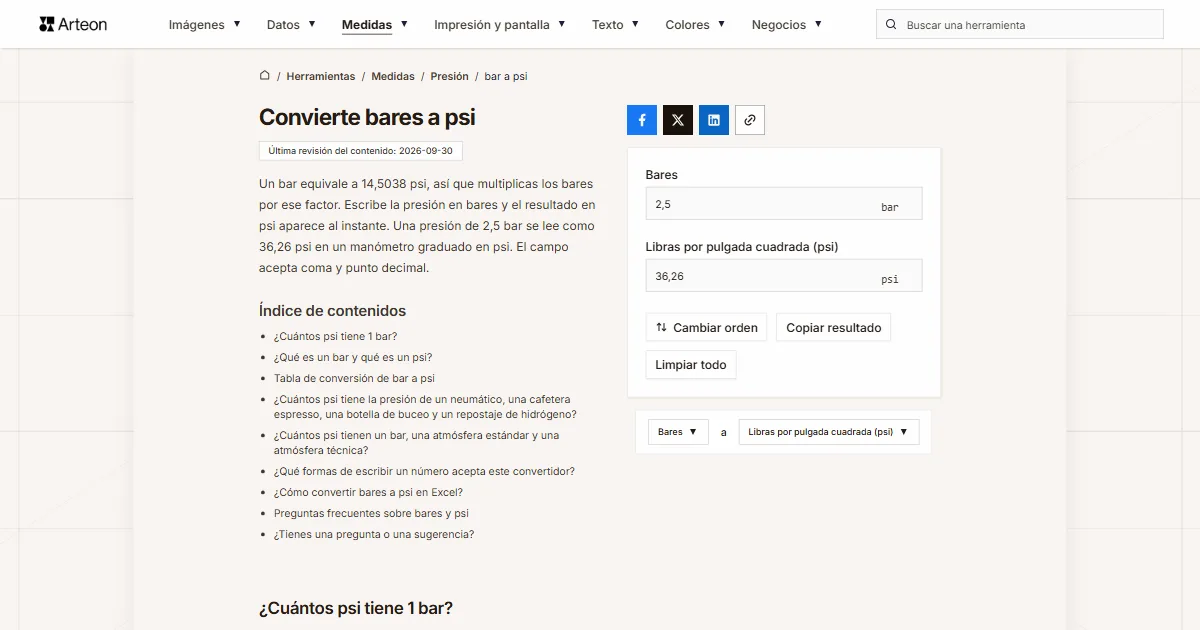Open Herramientas breadcrumb link
1200x630 pixels.
pos(321,76)
